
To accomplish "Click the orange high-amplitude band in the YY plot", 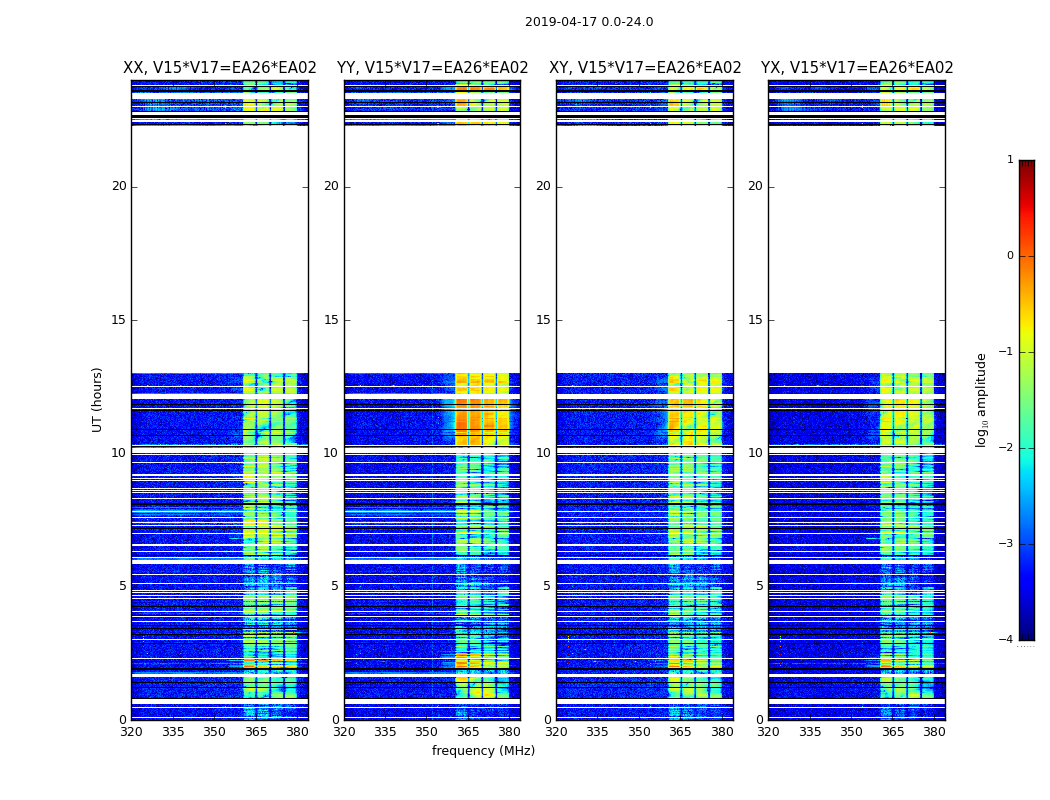I will (482, 422).
